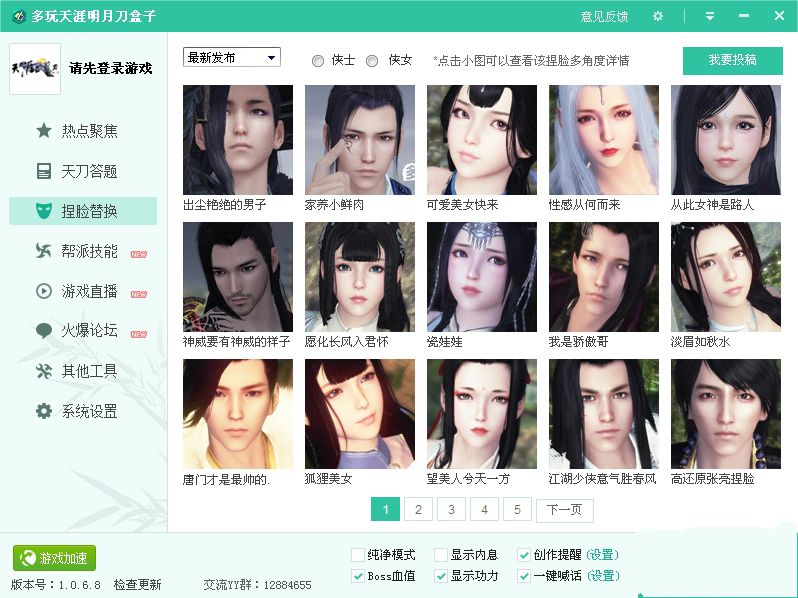
Task: Open 唐门才是最帅的 face thumbnail
Action: click(x=238, y=414)
